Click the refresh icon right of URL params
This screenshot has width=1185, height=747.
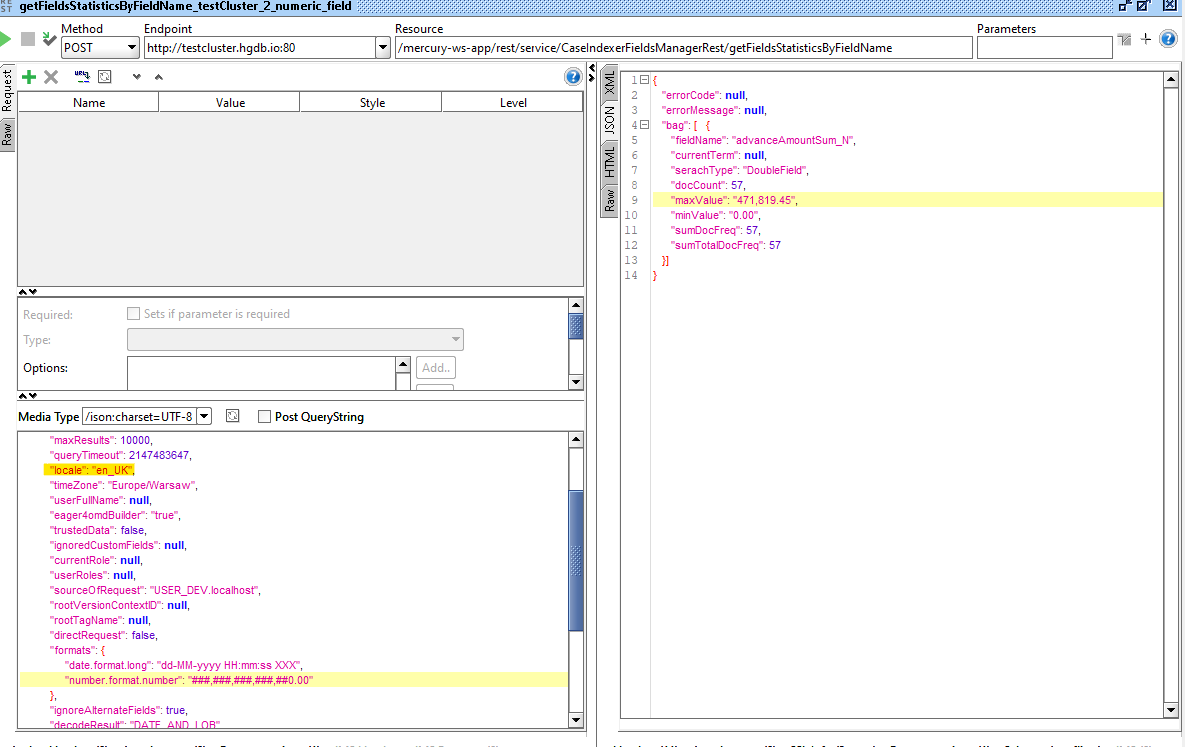click(x=105, y=76)
